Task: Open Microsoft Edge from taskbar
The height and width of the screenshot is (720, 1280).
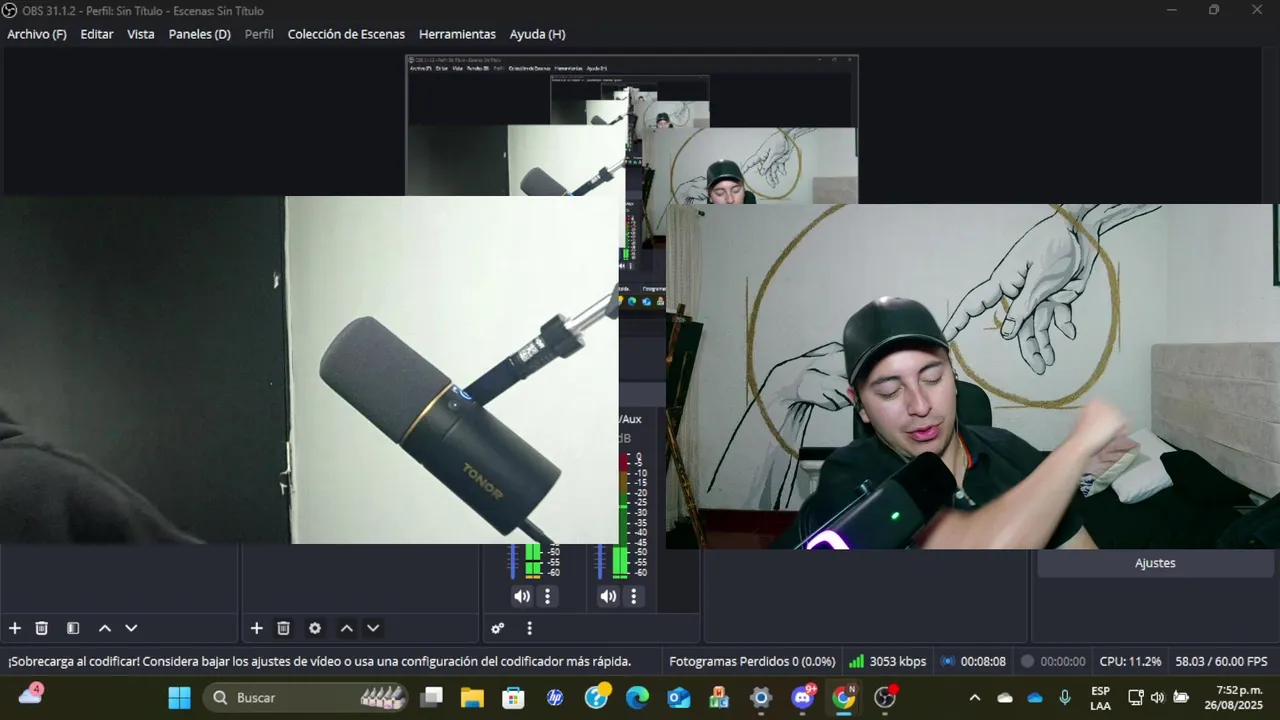Action: (x=637, y=697)
